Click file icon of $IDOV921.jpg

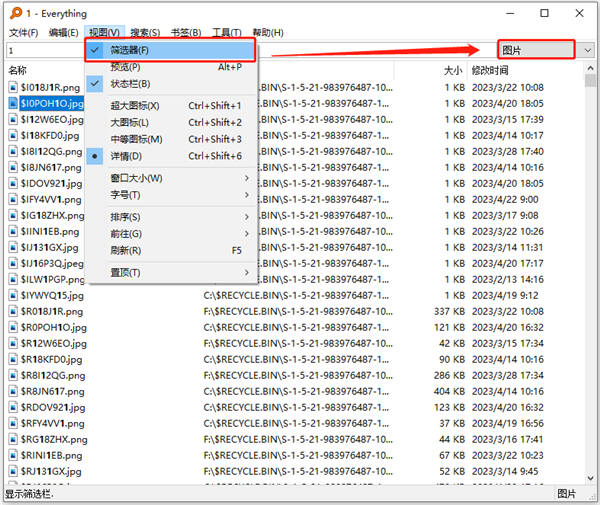pyautogui.click(x=13, y=184)
